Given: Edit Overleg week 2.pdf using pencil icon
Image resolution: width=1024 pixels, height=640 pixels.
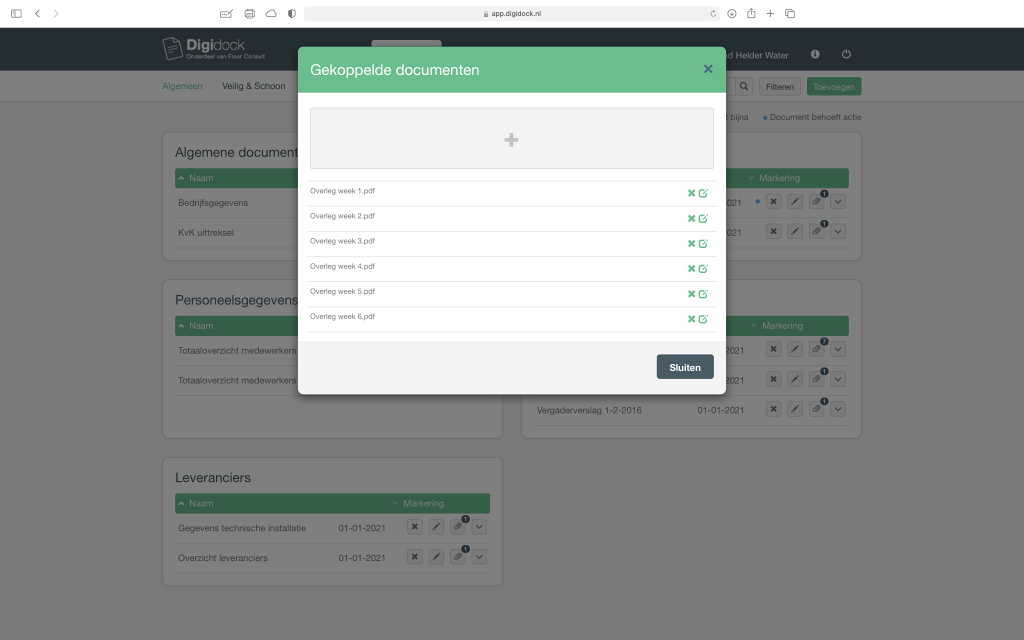Looking at the screenshot, I should [703, 218].
